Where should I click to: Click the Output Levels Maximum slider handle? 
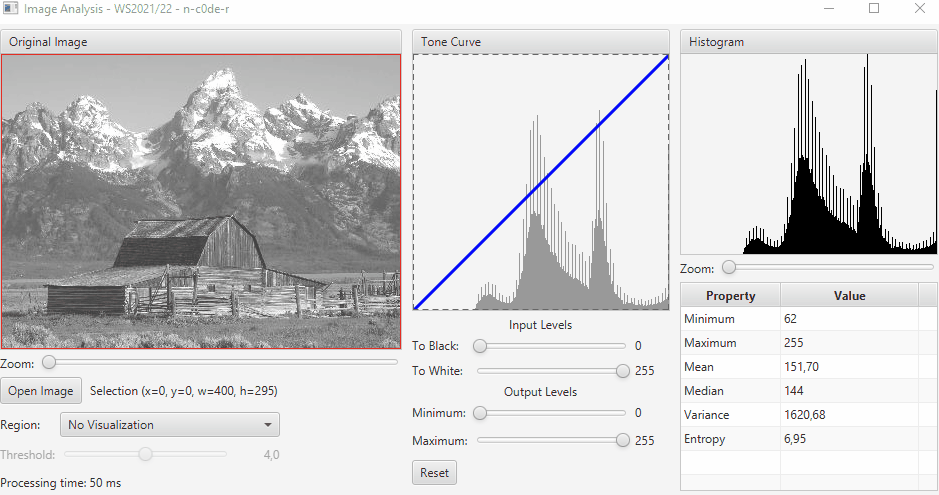point(623,441)
